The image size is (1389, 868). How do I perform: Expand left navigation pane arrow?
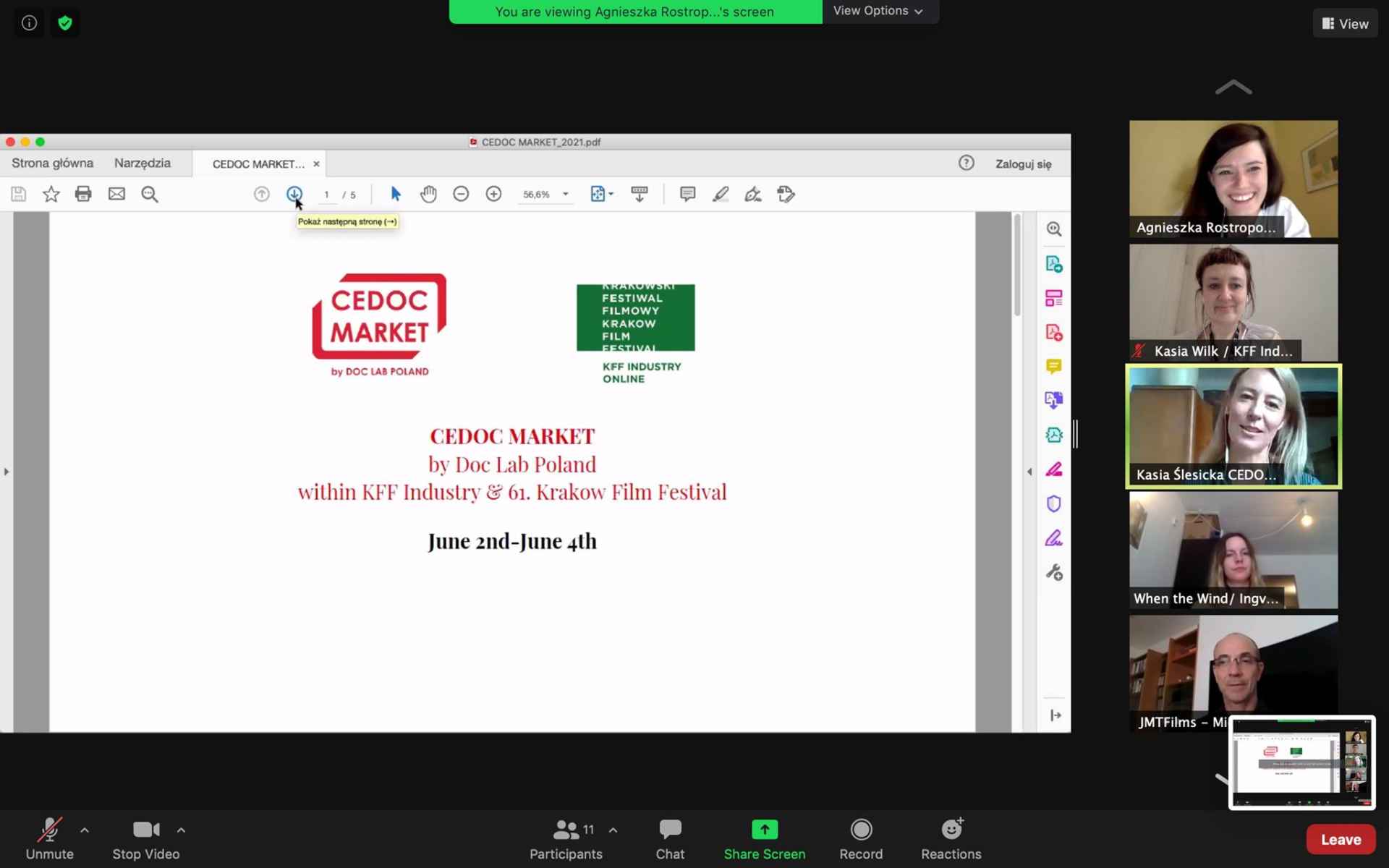pos(7,472)
